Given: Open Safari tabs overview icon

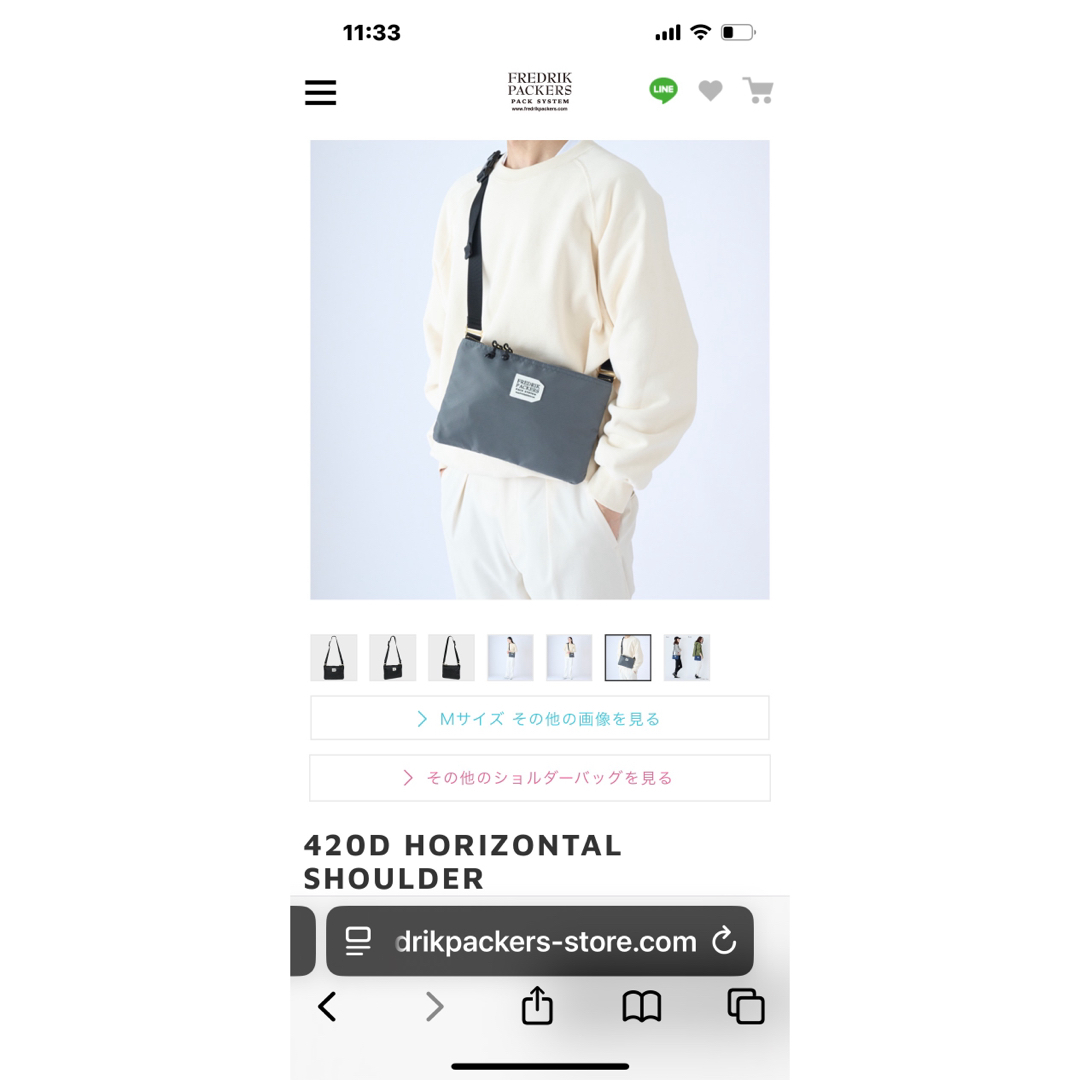Looking at the screenshot, I should click(746, 1006).
